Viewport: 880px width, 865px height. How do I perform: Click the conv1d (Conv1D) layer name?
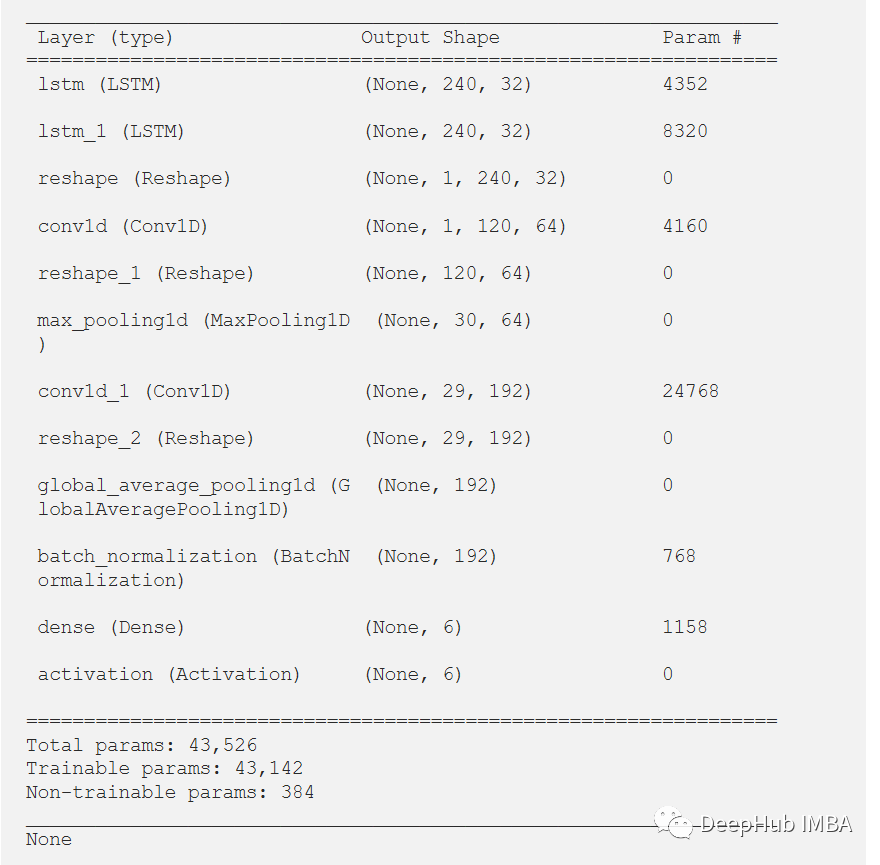(x=122, y=226)
